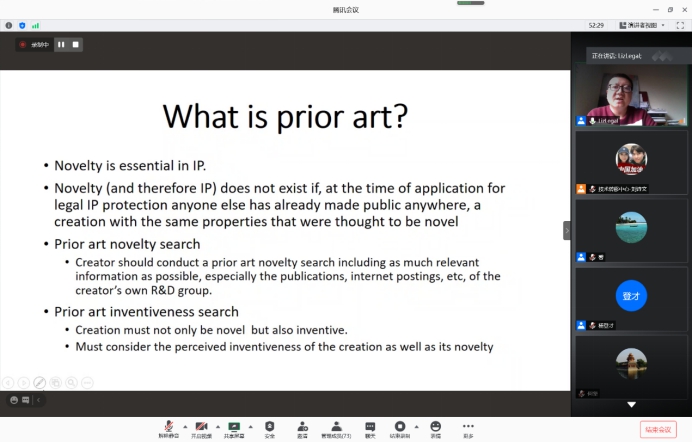Image resolution: width=693 pixels, height=443 pixels.
Task: Go to next slide using arrow
Action: click(x=23, y=382)
